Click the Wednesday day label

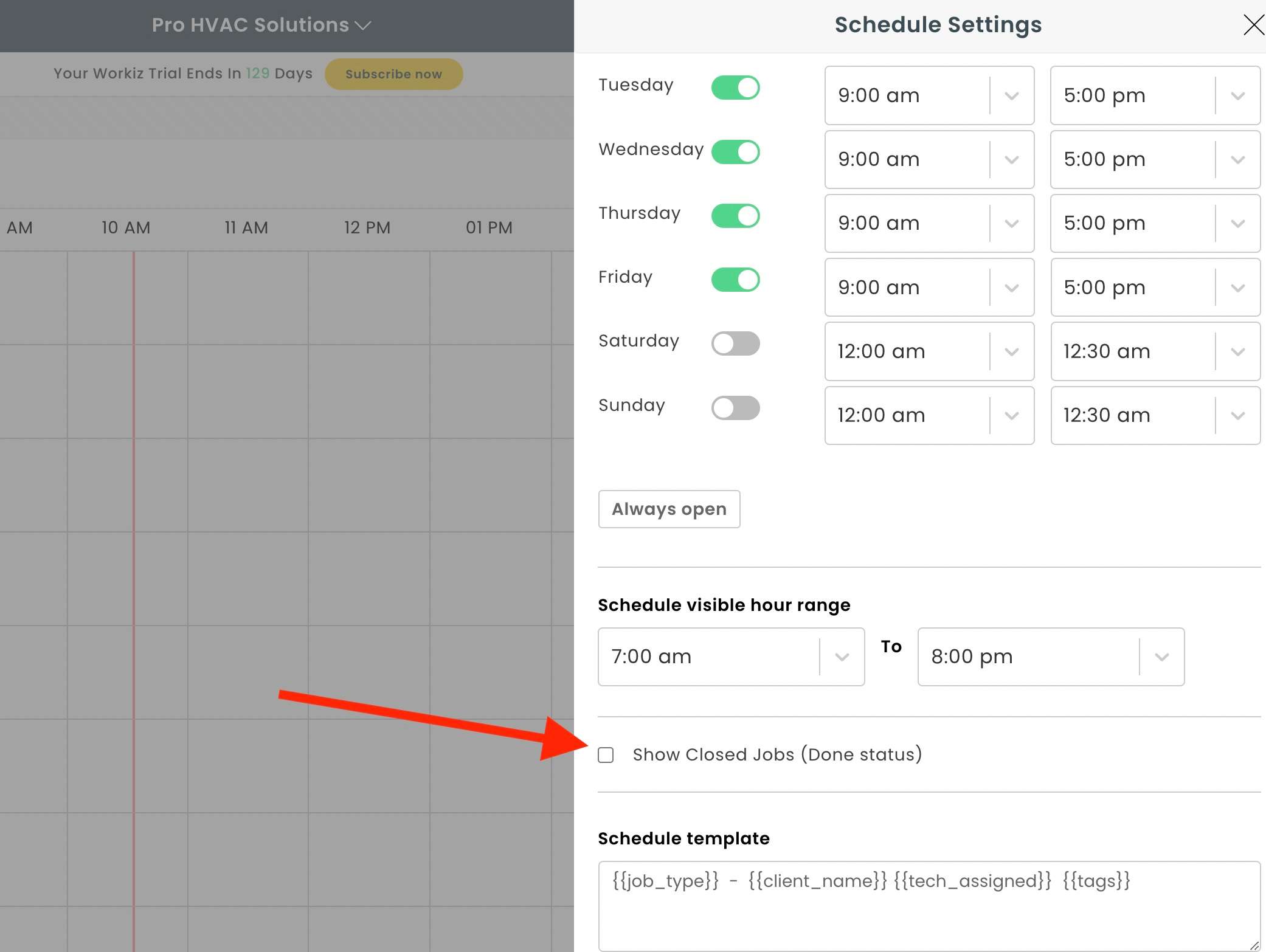click(x=651, y=149)
